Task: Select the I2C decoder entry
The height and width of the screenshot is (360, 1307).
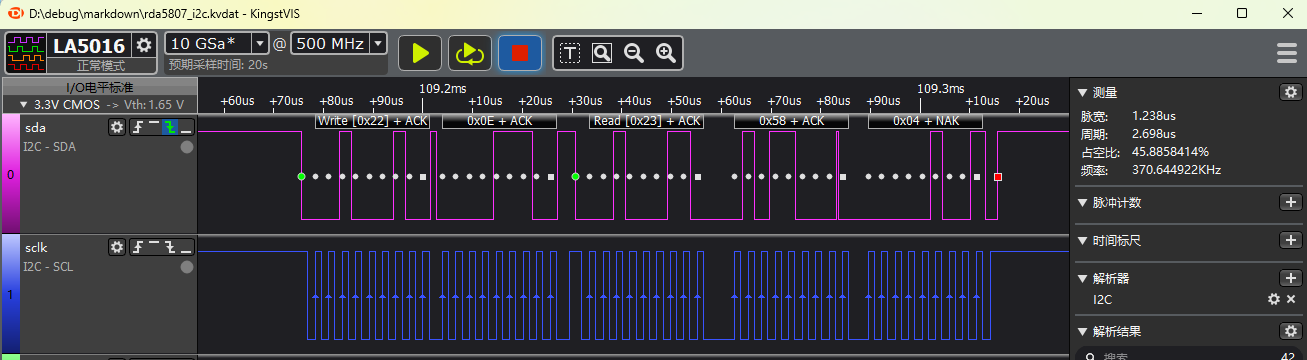Action: point(1102,299)
